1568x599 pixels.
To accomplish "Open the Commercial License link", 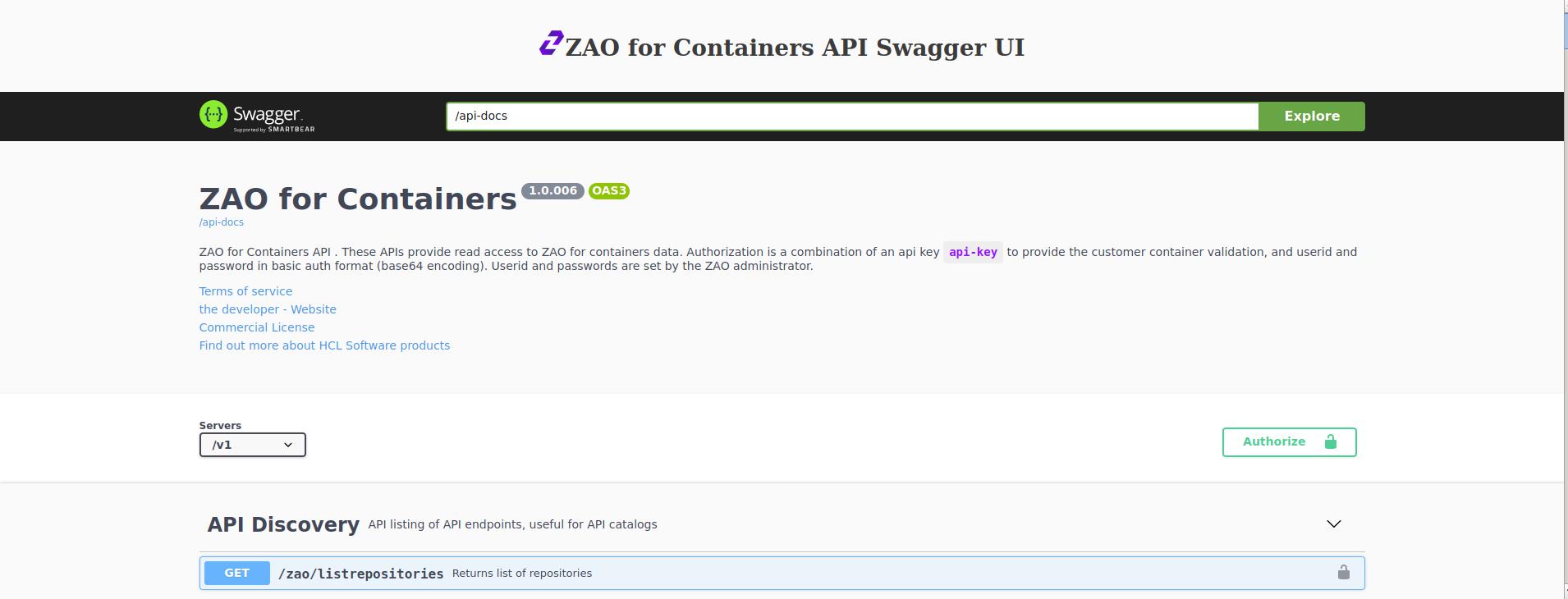I will pos(256,327).
